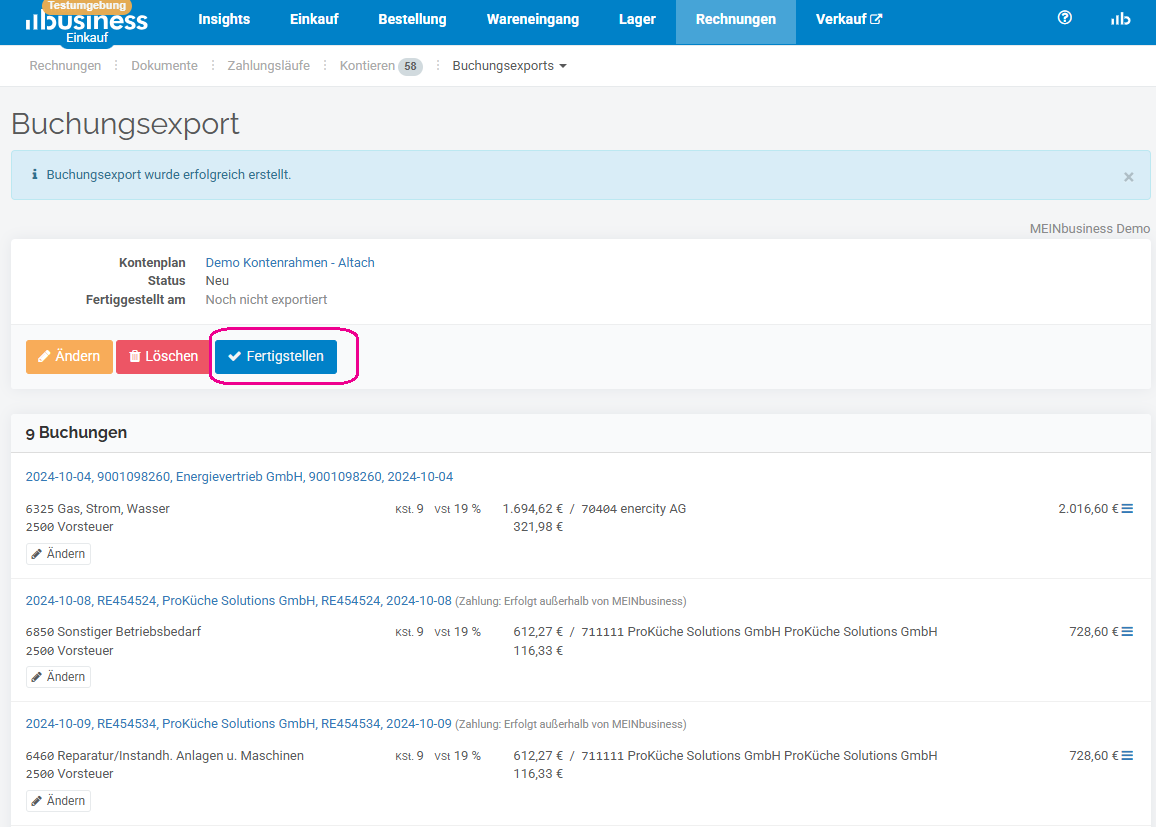
Task: Click Ändern under Reparatur/Instandh. booking
Action: tap(58, 800)
